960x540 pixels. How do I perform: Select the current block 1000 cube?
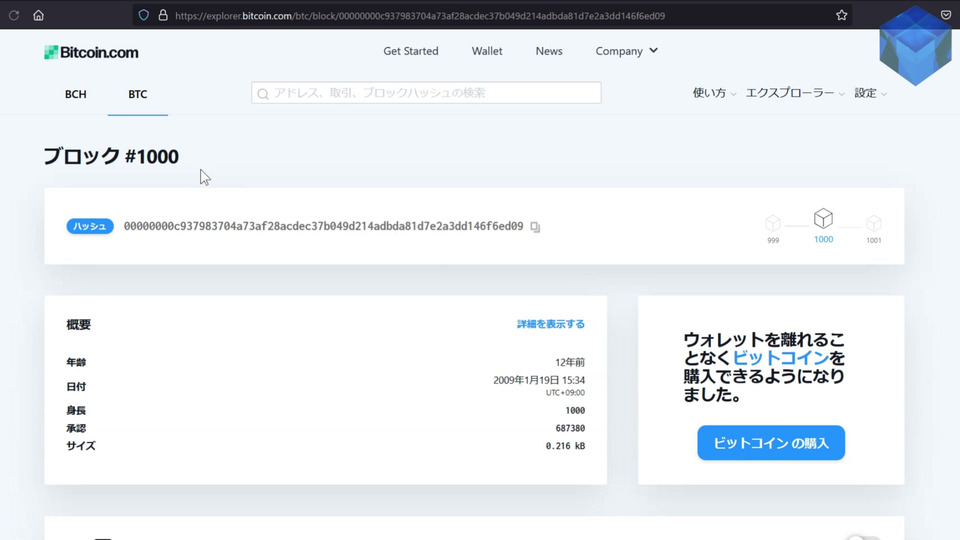[823, 218]
